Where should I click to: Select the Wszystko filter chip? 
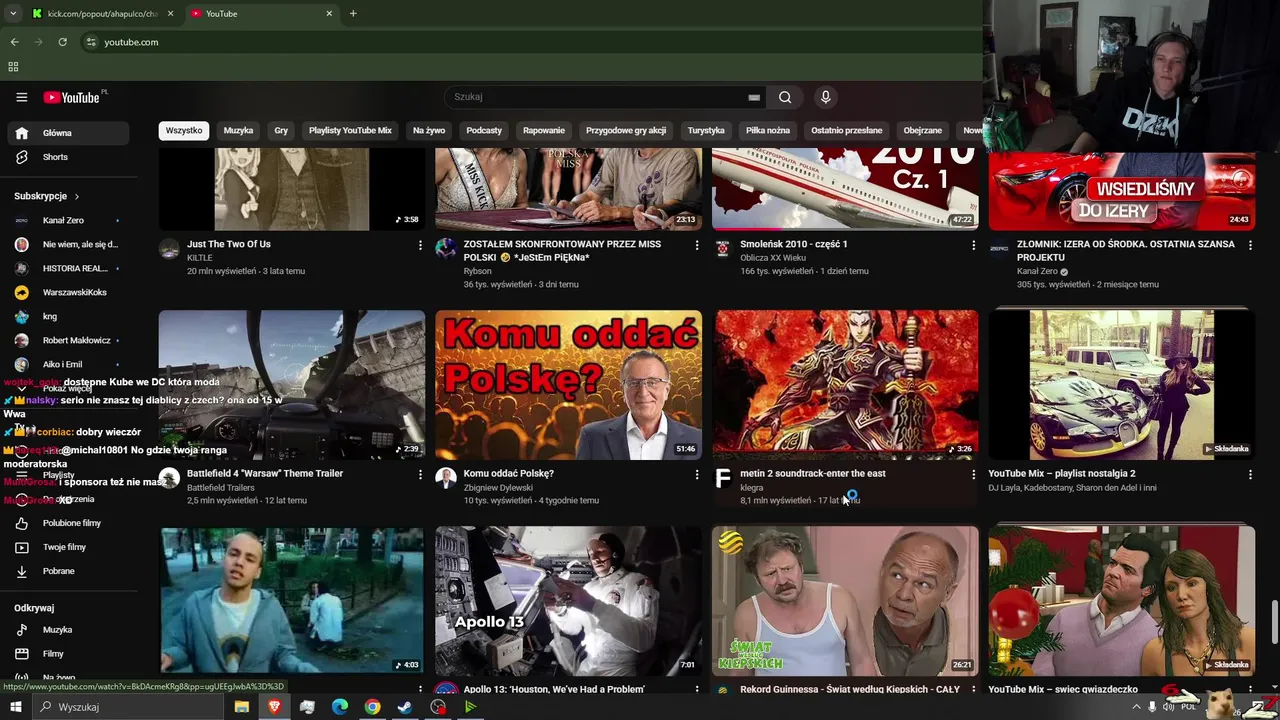[x=184, y=130]
